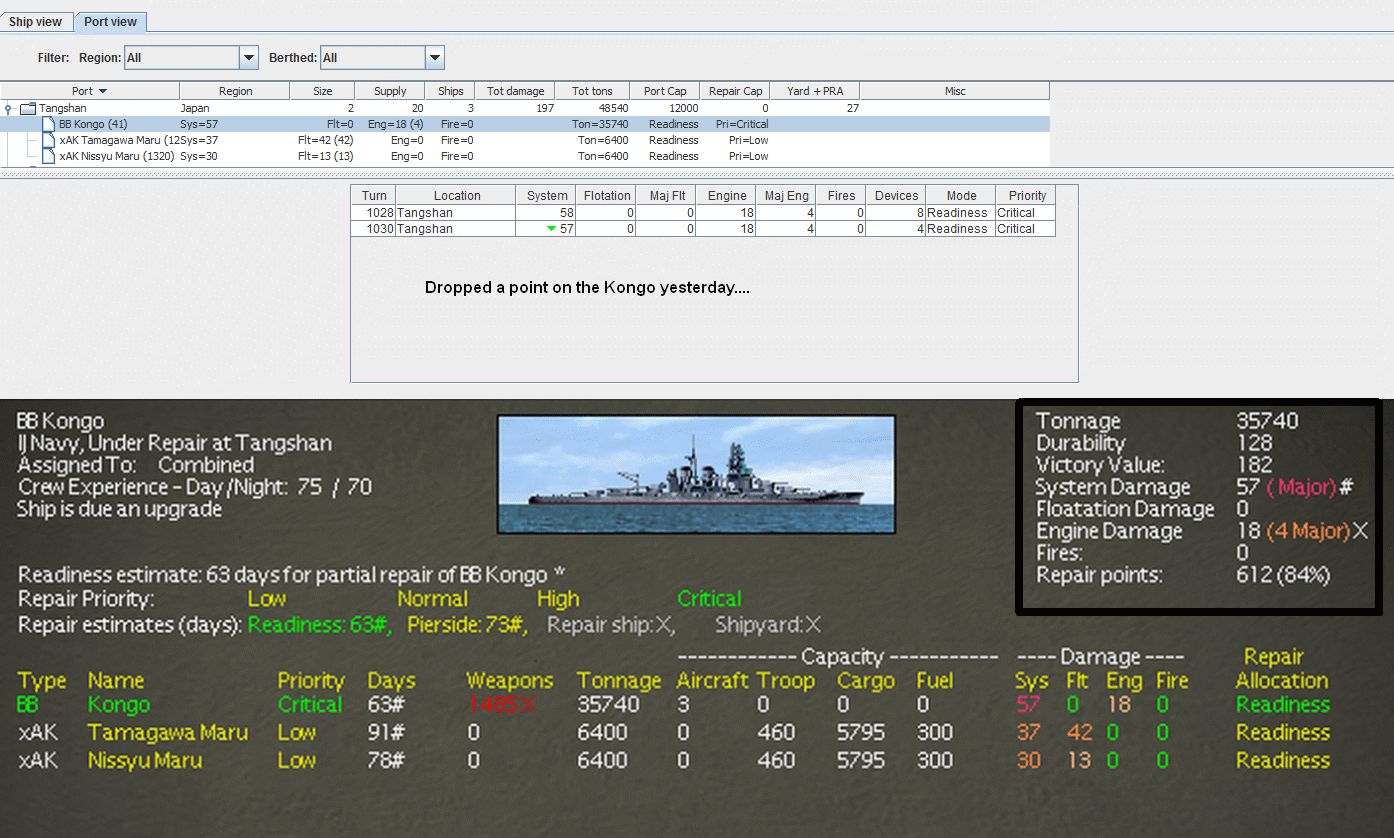Click Nissyu Maru's Low priority value

click(297, 760)
